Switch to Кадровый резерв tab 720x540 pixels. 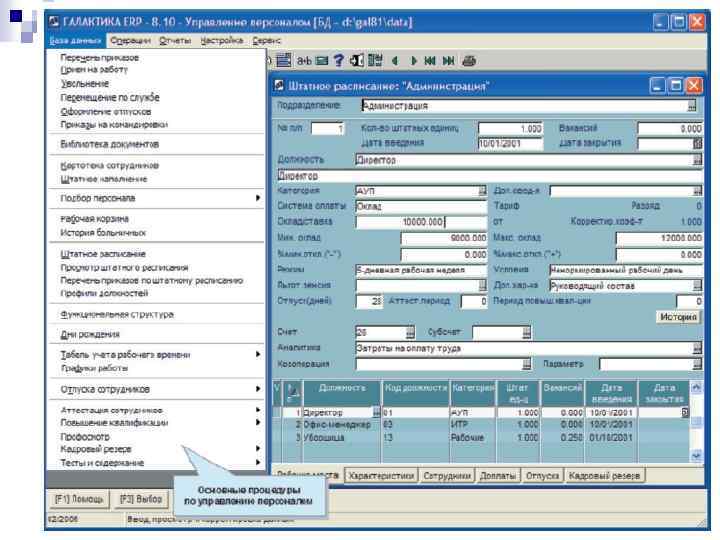604,476
